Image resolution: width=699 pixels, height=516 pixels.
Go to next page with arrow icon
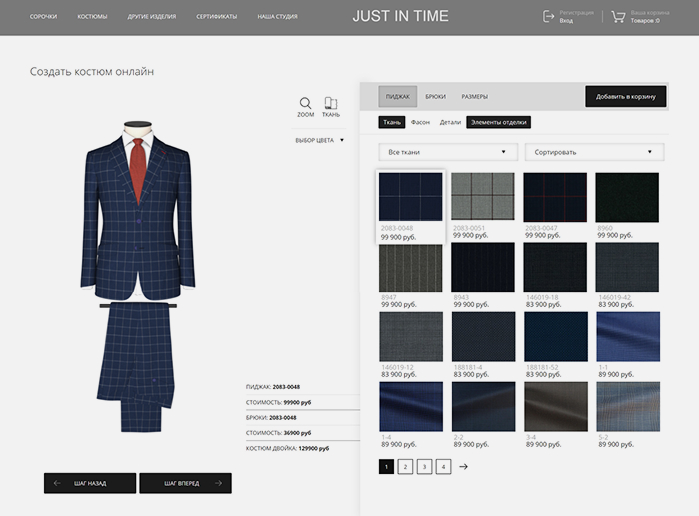click(463, 466)
